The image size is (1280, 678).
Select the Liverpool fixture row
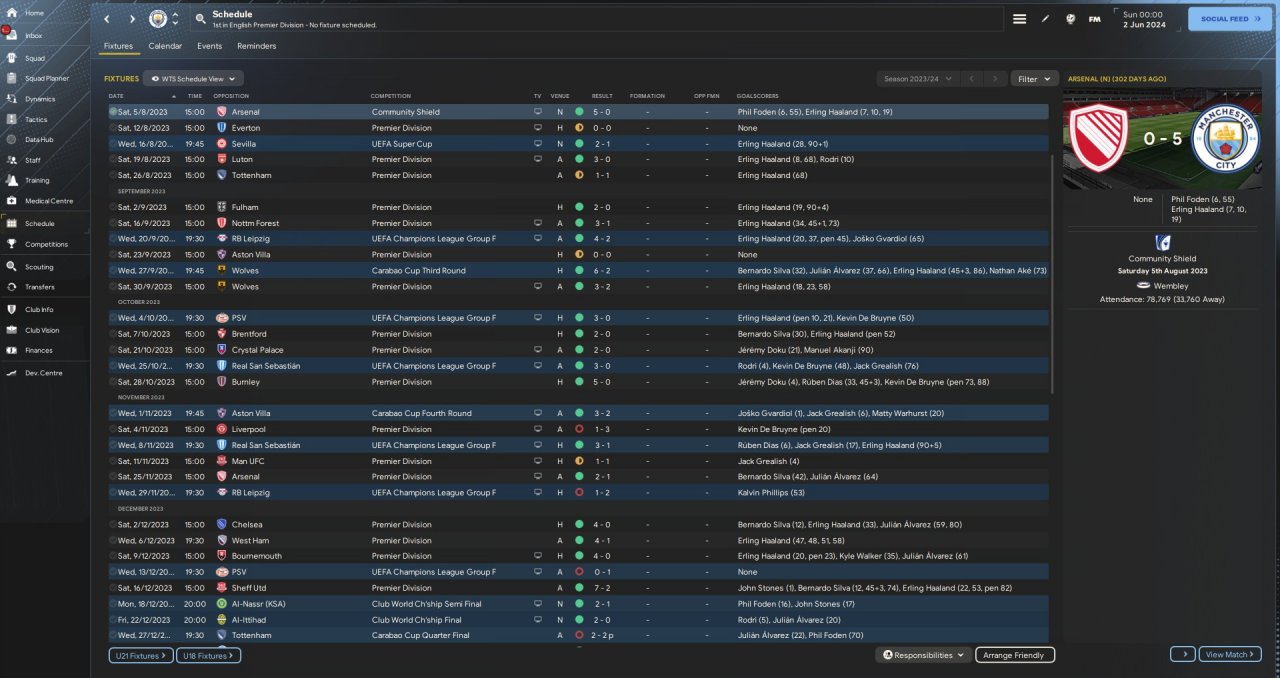tap(578, 429)
